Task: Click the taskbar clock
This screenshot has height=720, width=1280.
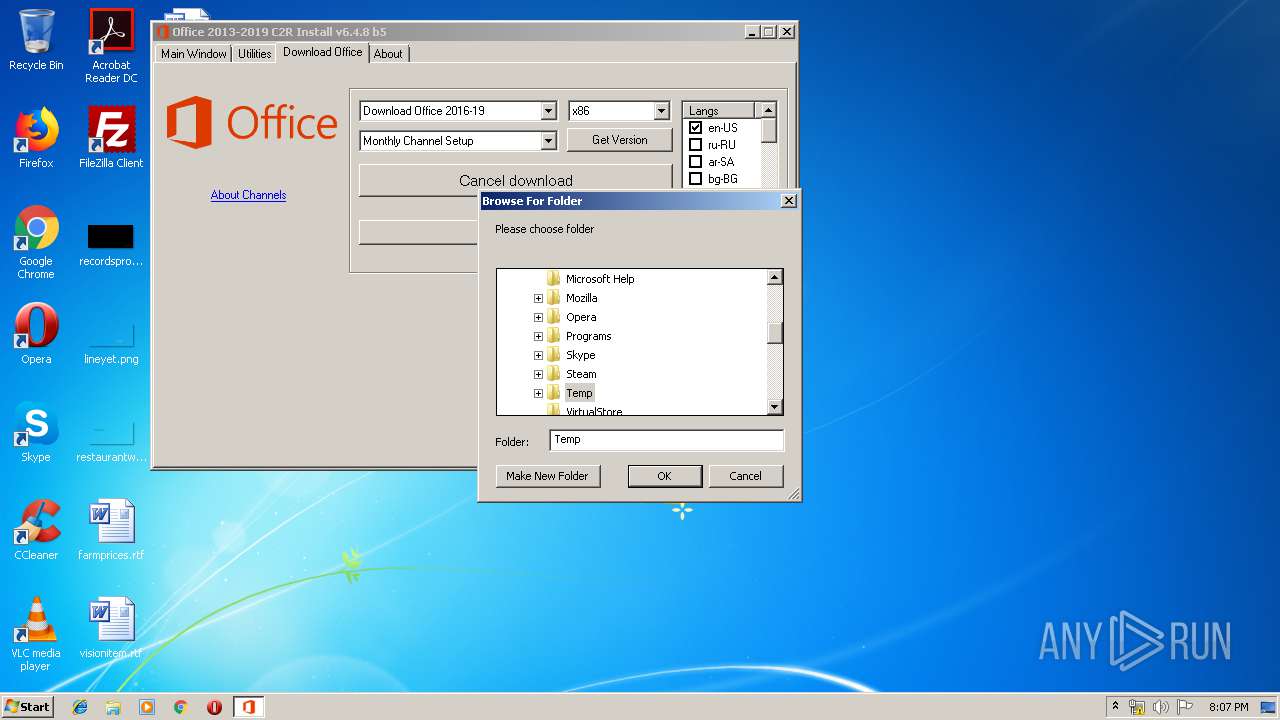Action: [x=1228, y=707]
